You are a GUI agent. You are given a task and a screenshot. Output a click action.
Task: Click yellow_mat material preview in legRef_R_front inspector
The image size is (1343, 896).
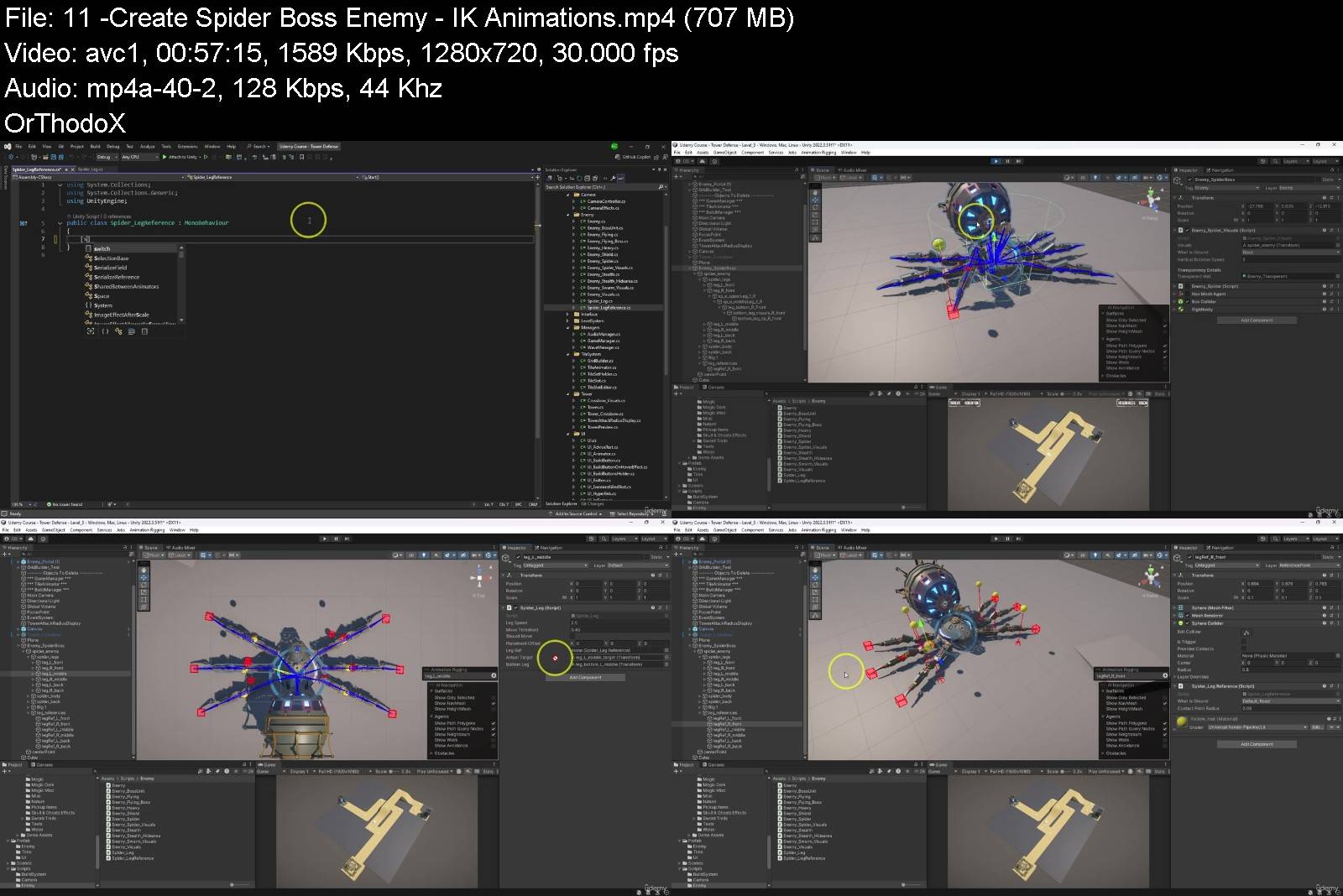click(x=1182, y=721)
